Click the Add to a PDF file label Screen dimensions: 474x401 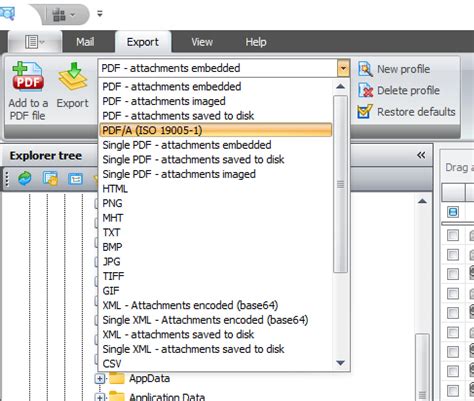(28, 109)
